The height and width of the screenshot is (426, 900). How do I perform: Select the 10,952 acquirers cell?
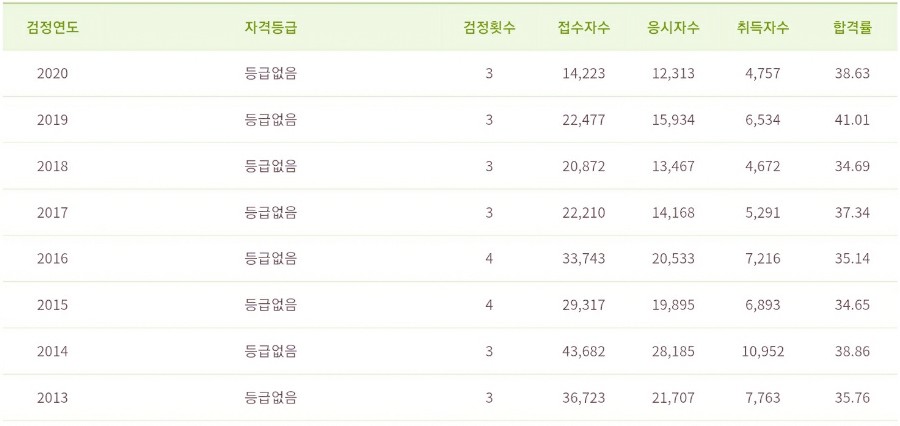point(762,352)
